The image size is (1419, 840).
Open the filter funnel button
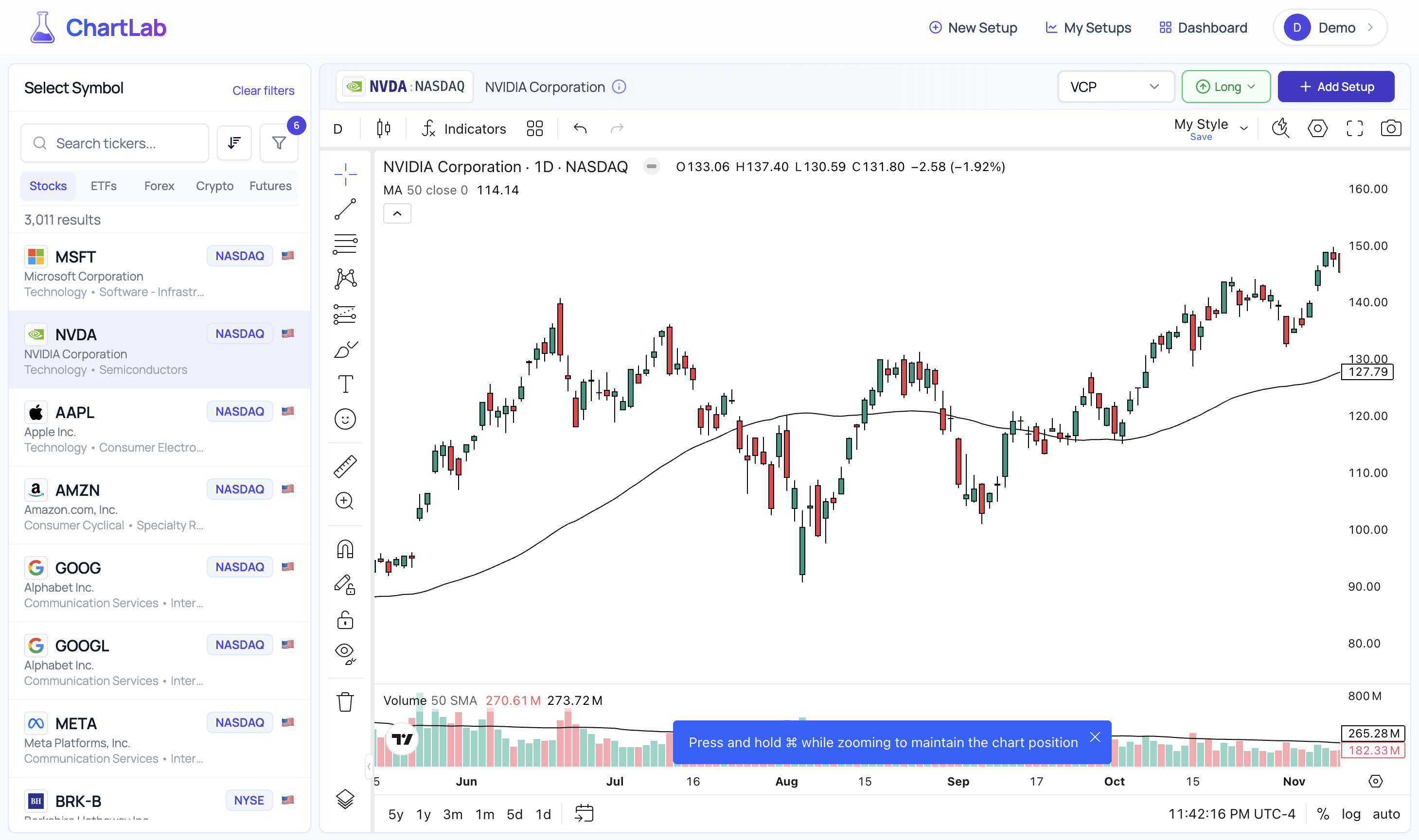(279, 143)
